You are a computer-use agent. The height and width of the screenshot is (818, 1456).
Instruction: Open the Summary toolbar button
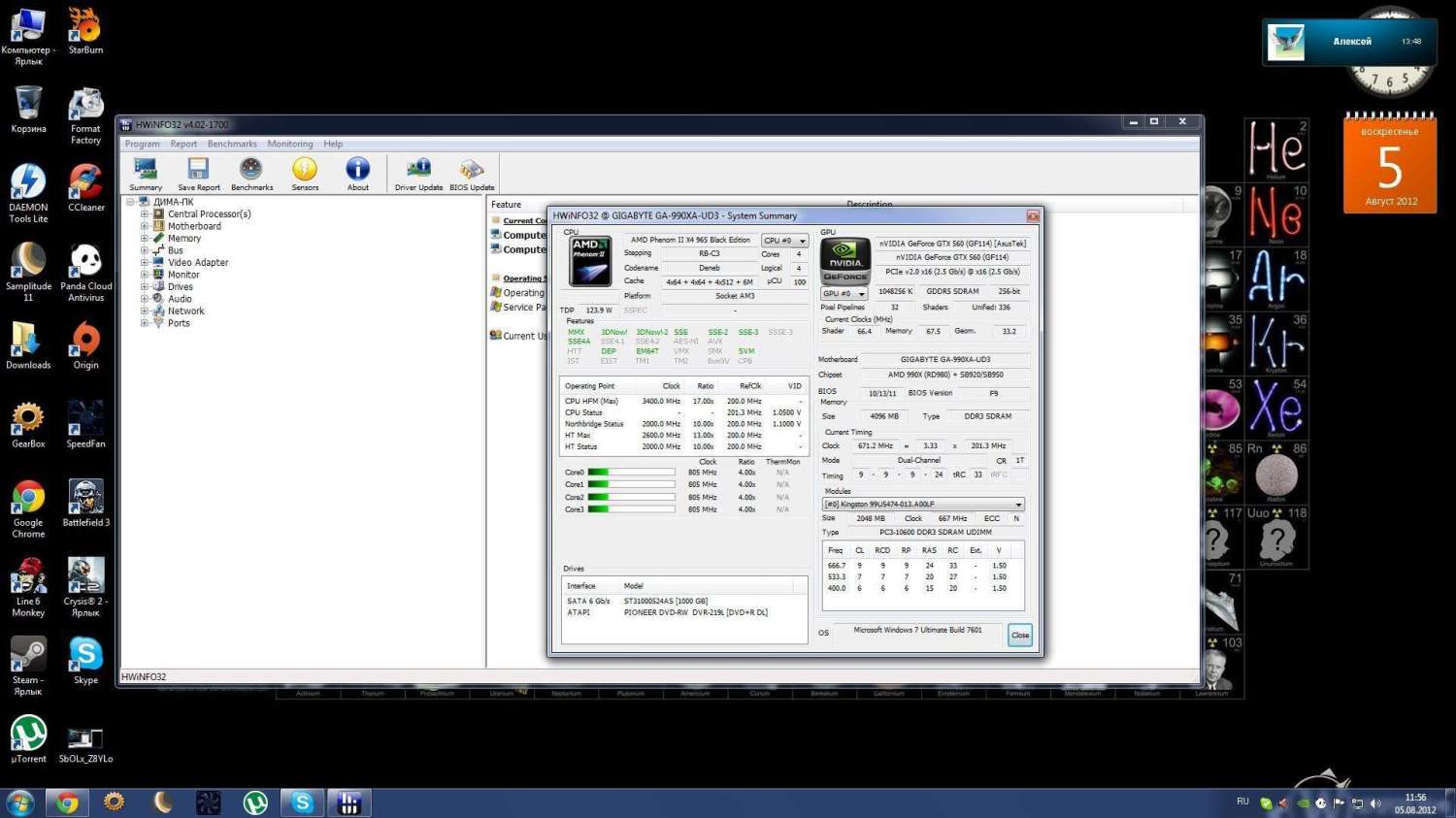click(x=146, y=174)
